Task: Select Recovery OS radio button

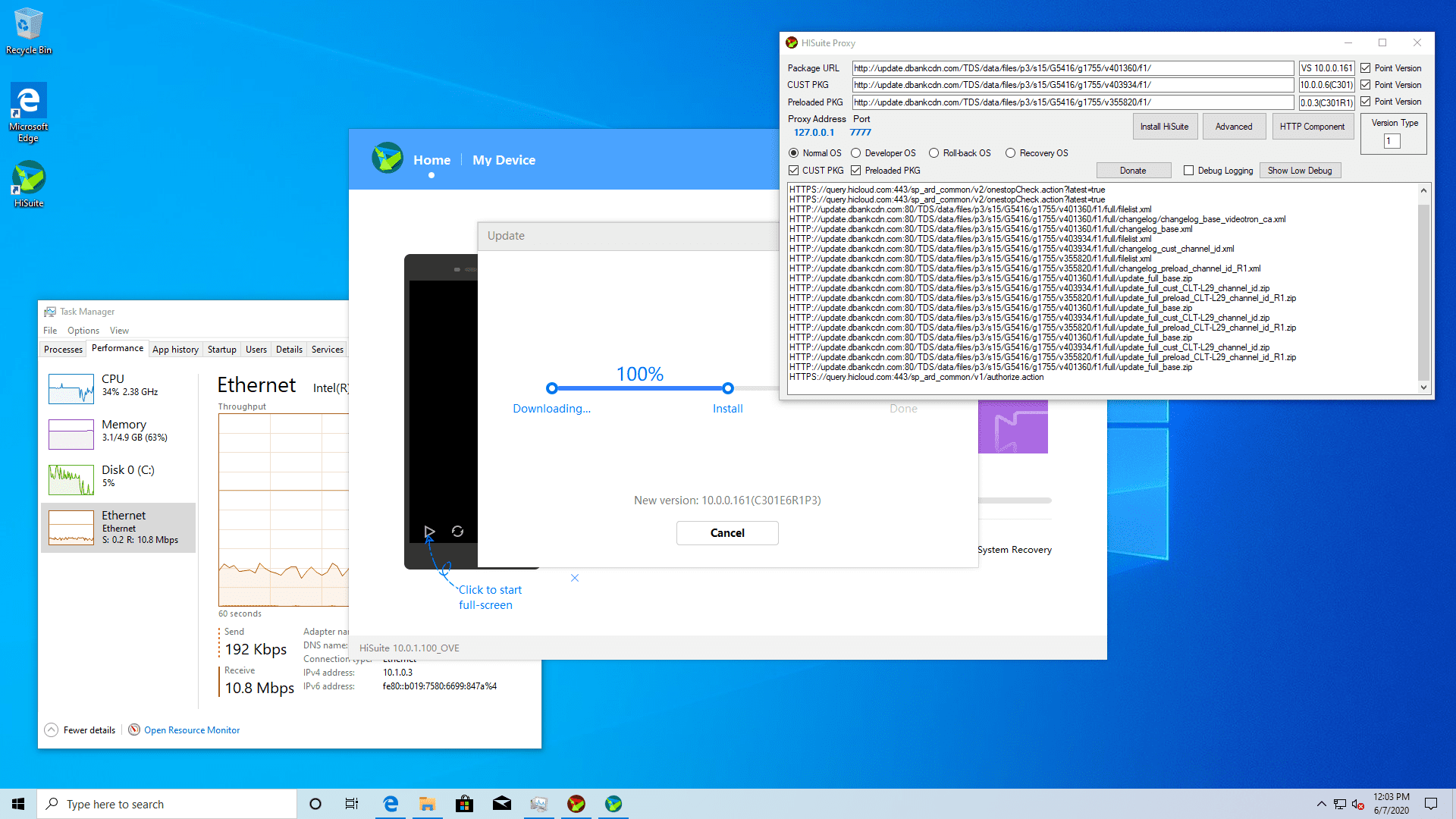Action: point(1010,152)
